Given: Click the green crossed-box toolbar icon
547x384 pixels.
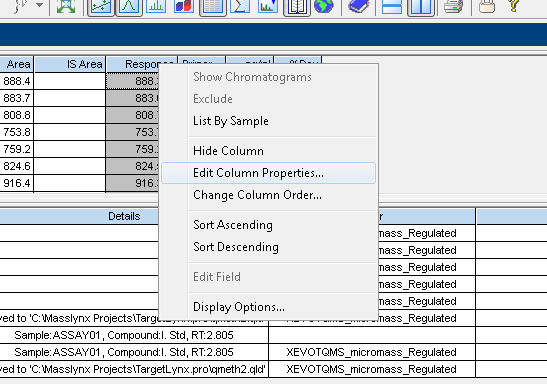Looking at the screenshot, I should pos(66,6).
